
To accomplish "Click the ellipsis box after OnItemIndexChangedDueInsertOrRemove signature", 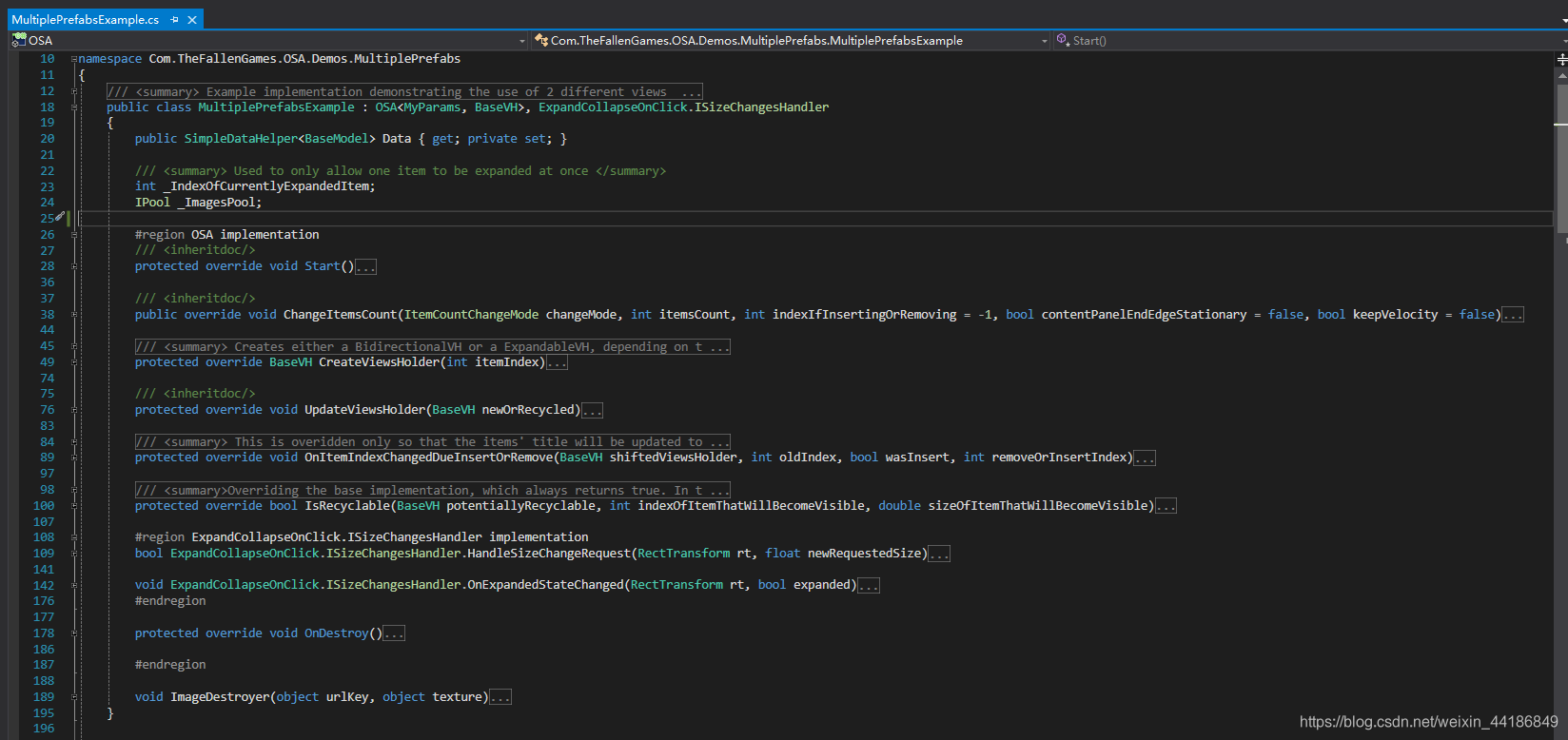I will click(1145, 458).
